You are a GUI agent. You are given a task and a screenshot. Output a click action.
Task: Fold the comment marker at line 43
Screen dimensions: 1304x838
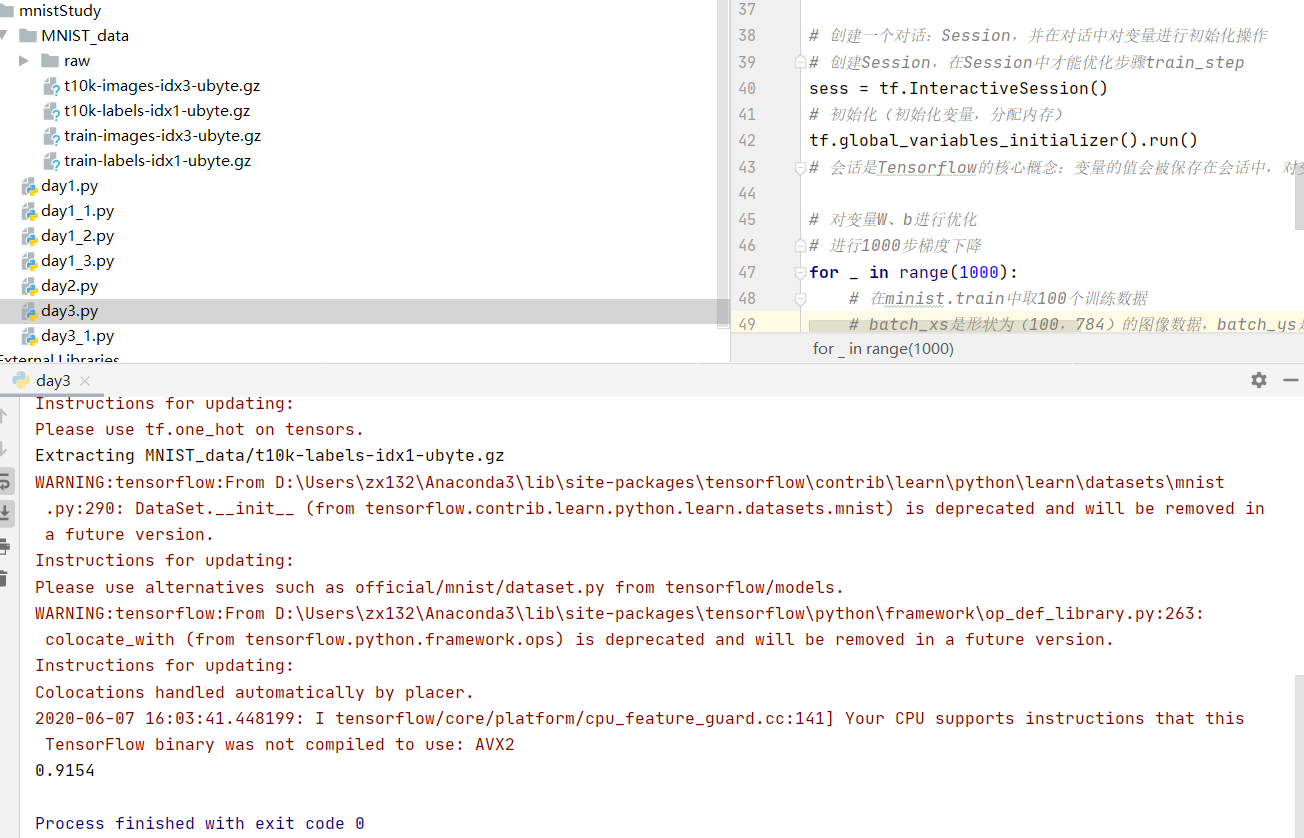(x=799, y=167)
